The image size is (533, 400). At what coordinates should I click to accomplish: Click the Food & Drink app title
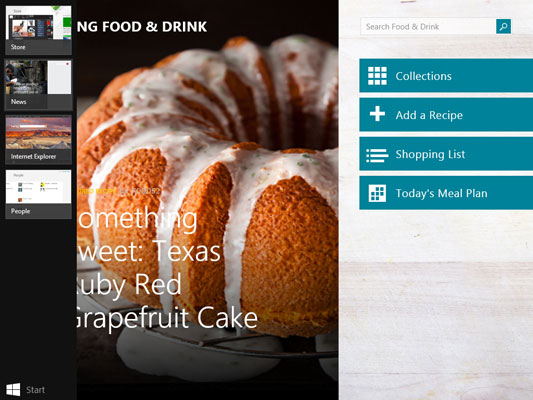point(142,27)
